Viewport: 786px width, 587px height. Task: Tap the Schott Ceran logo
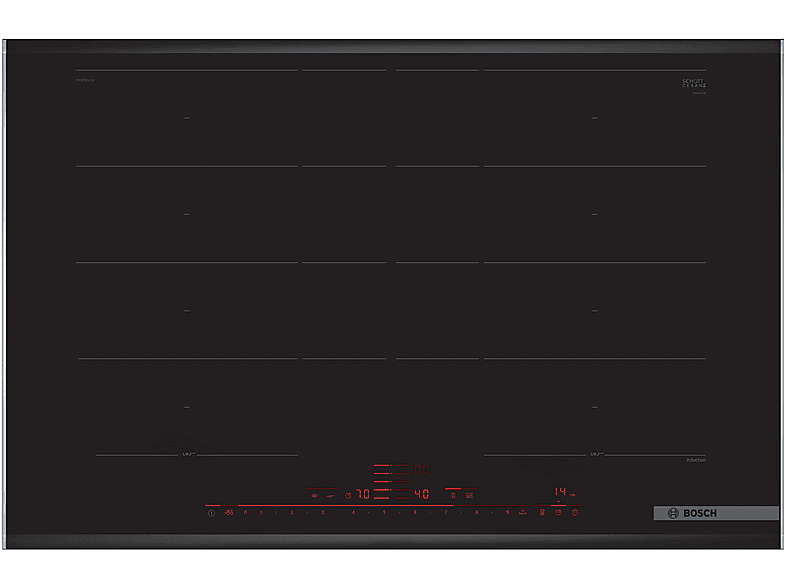point(694,84)
